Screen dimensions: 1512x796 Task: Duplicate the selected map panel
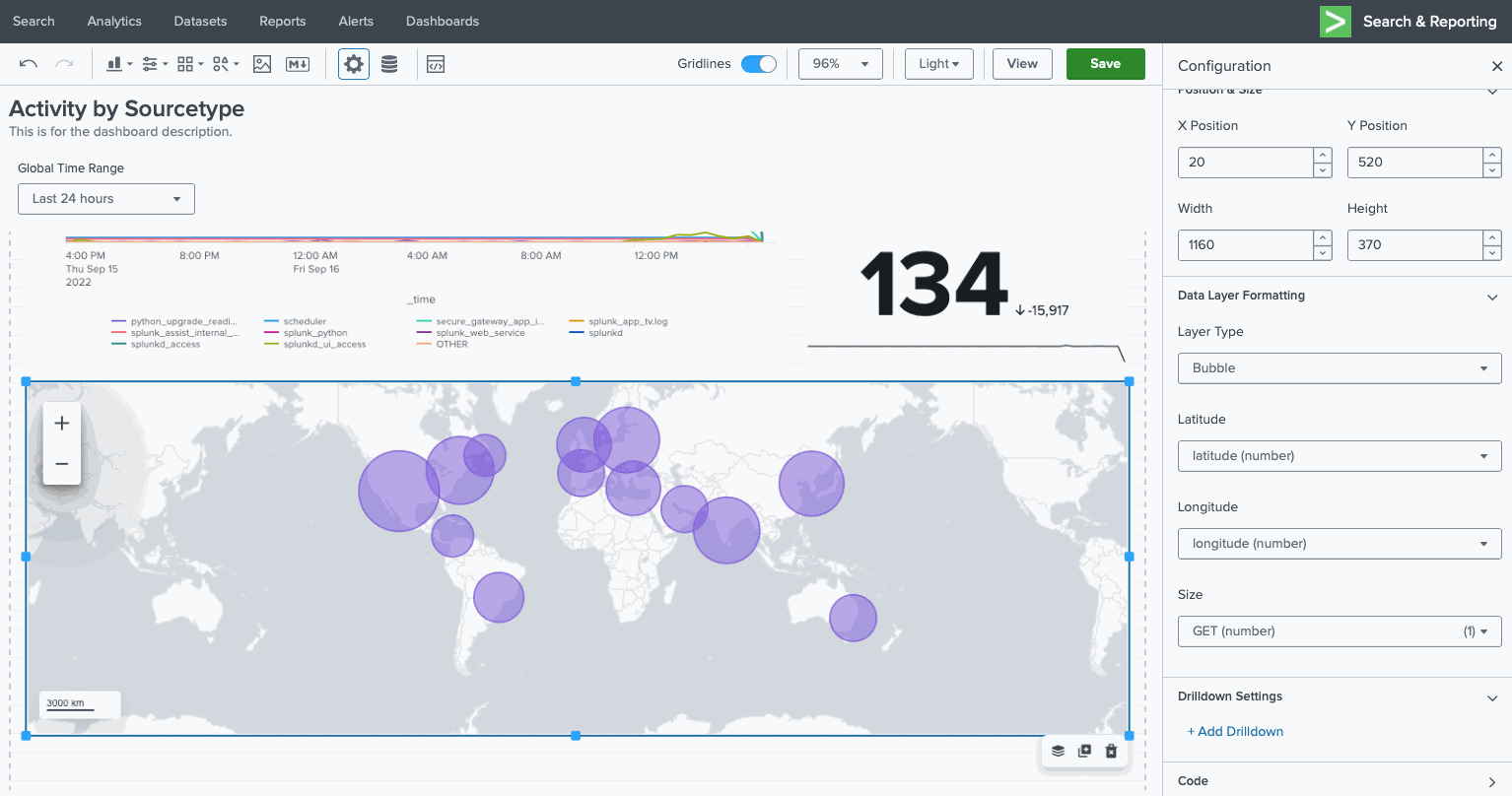[1084, 751]
